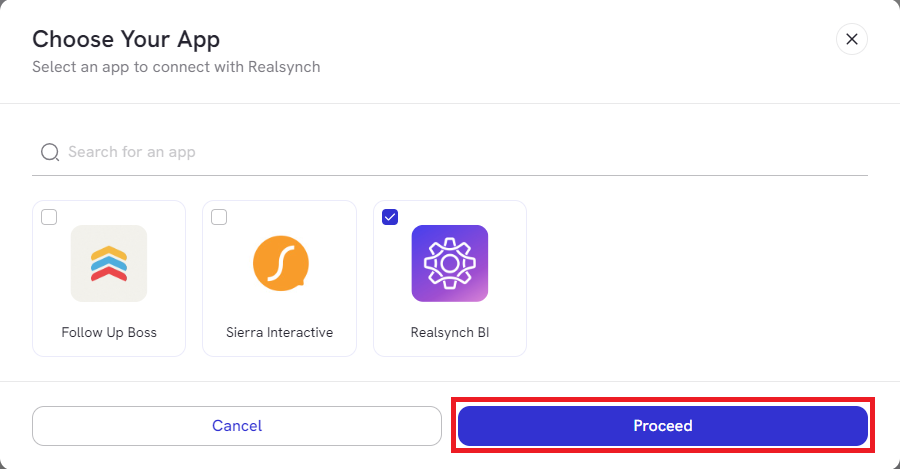
Task: Click the Select an app subtitle text
Action: pos(176,67)
